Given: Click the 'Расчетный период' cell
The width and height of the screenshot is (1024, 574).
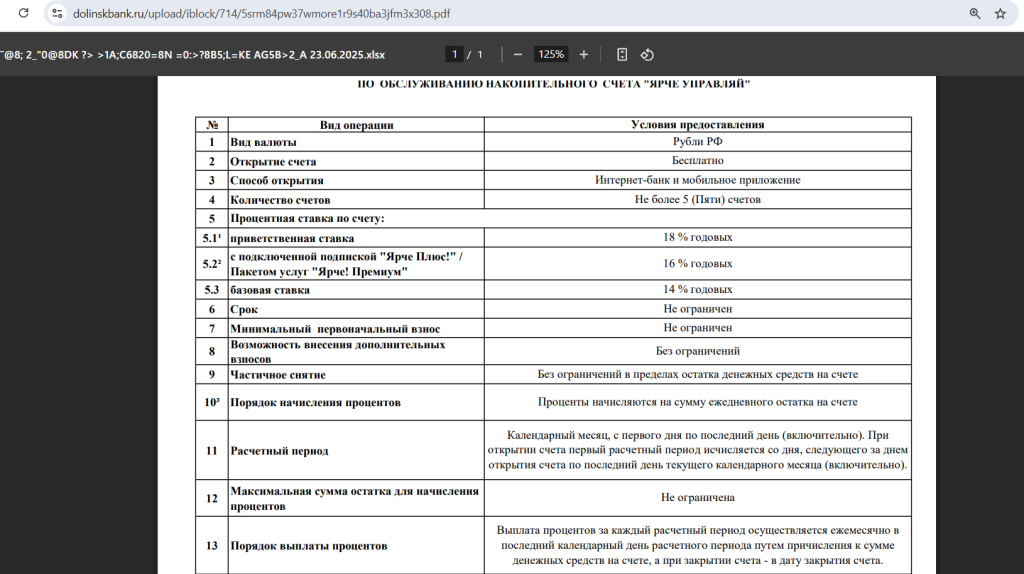Looking at the screenshot, I should [x=357, y=451].
